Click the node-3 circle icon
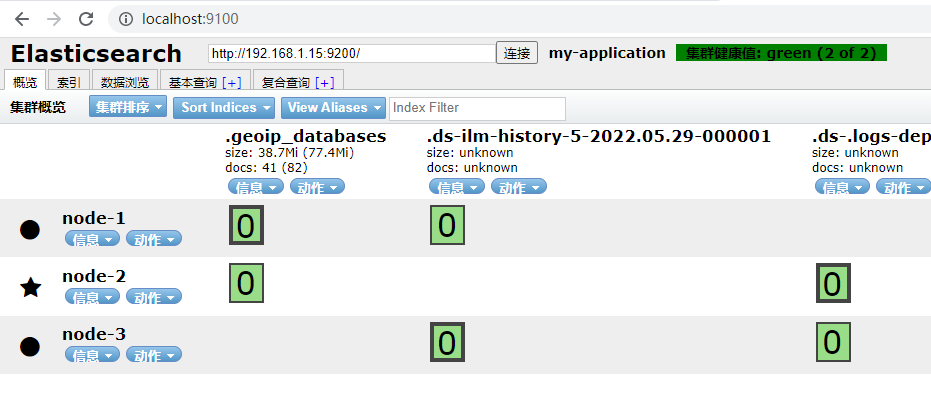931x401 pixels. (30, 346)
